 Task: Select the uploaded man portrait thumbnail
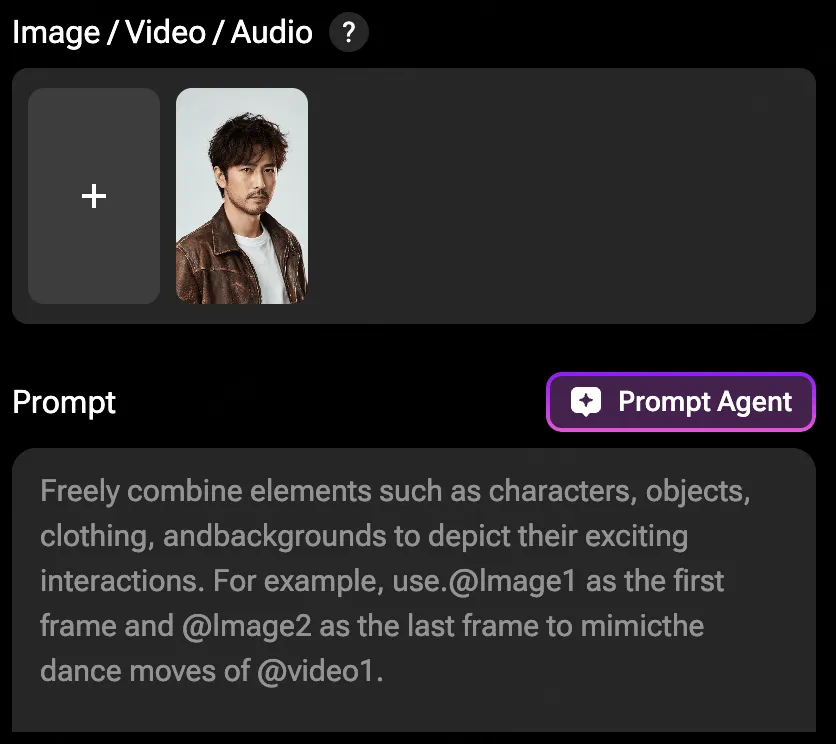242,196
